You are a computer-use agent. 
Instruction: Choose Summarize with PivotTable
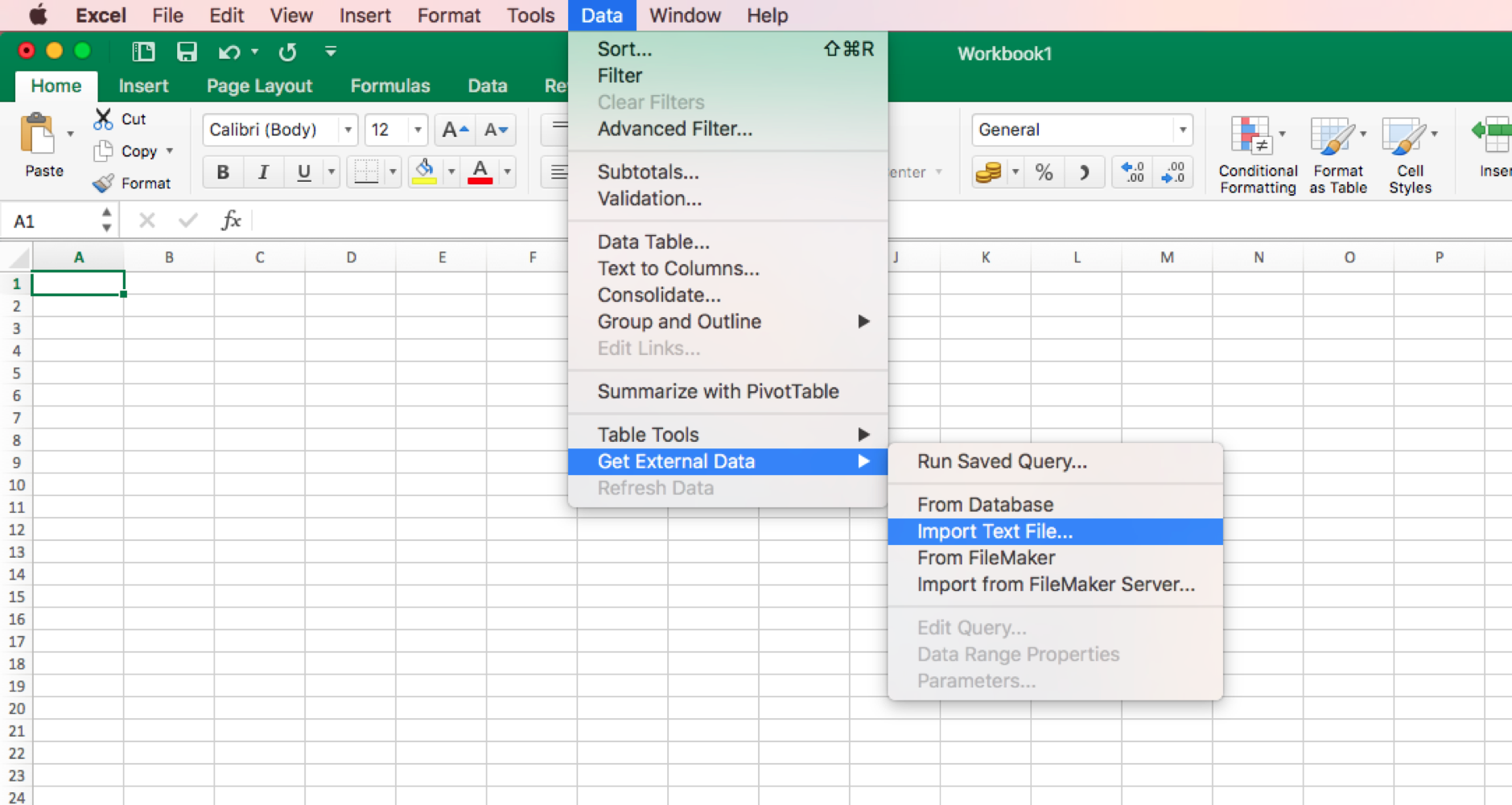click(x=718, y=391)
